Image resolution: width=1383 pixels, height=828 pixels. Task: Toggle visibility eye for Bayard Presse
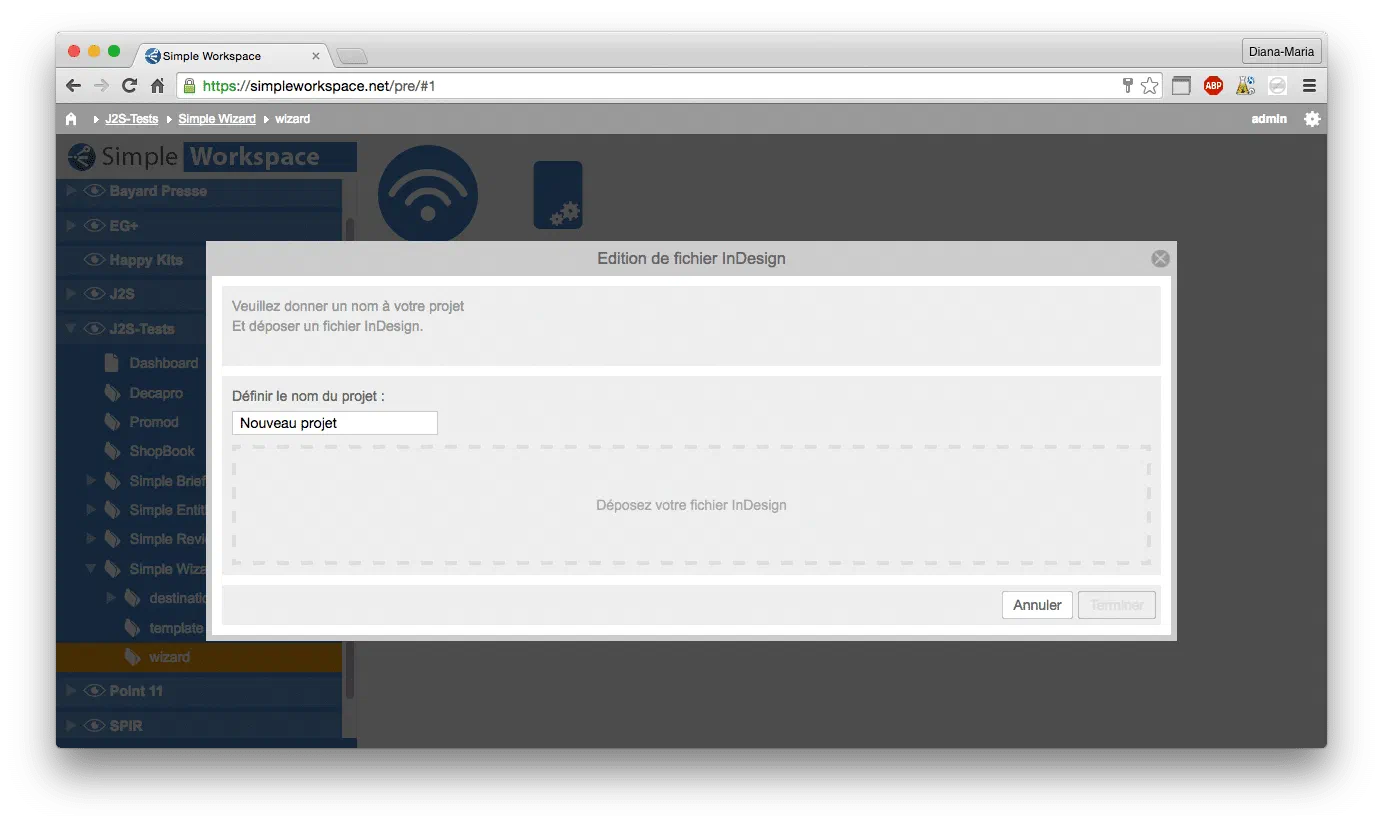[95, 191]
